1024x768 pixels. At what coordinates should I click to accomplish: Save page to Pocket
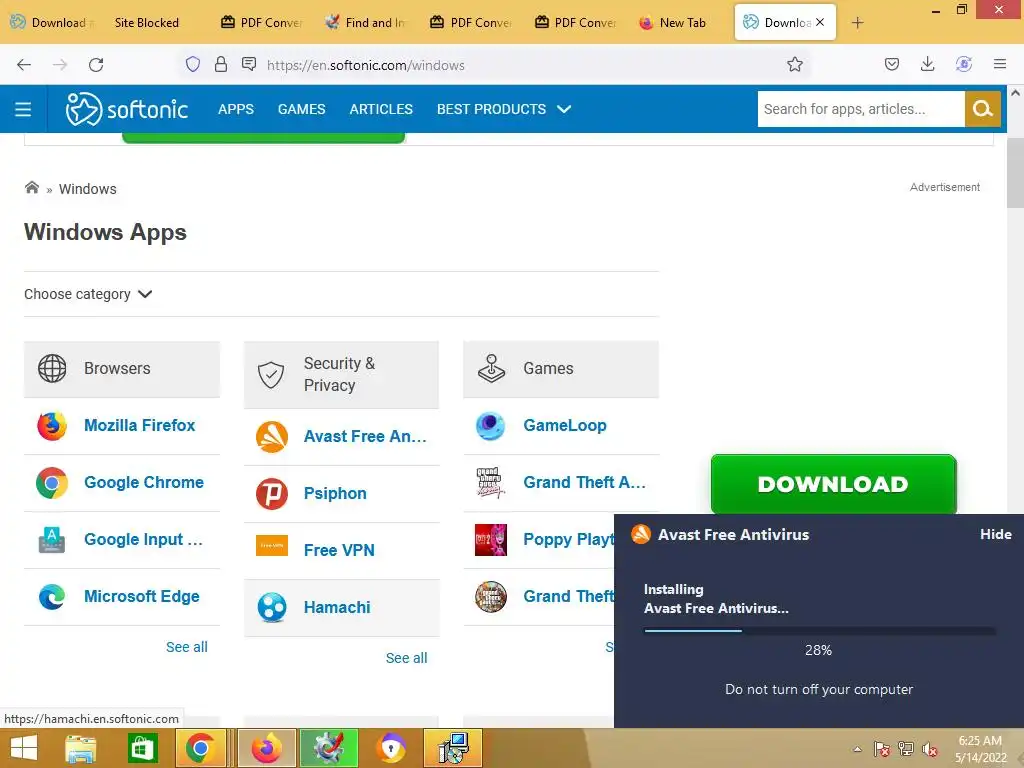point(892,64)
